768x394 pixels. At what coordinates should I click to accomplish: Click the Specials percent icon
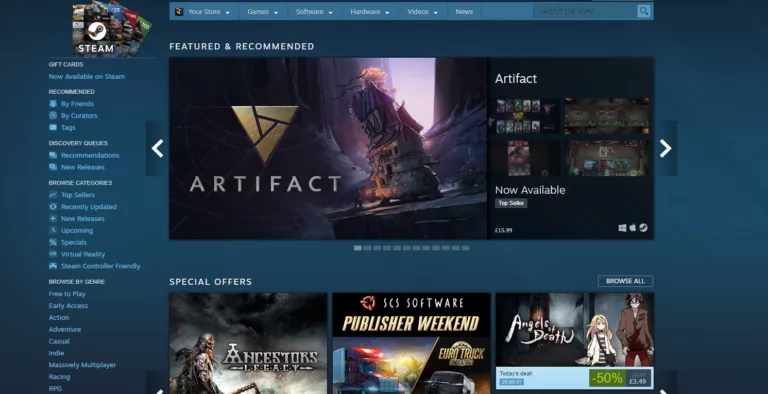(53, 242)
